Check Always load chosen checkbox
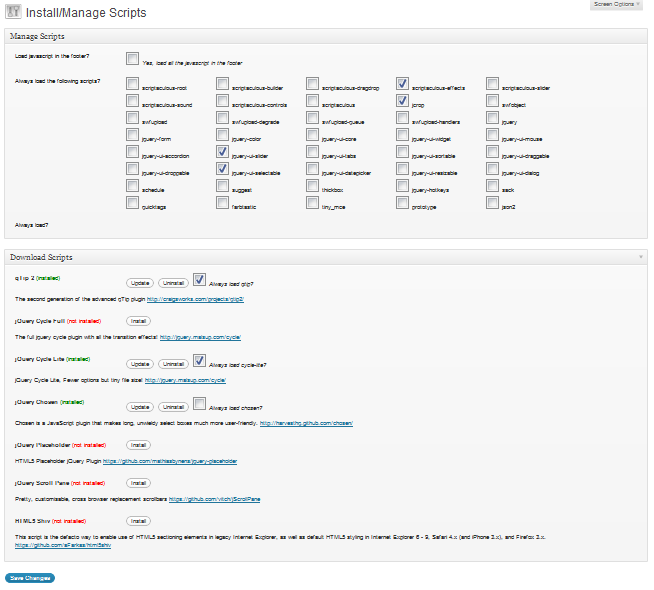 [x=199, y=403]
